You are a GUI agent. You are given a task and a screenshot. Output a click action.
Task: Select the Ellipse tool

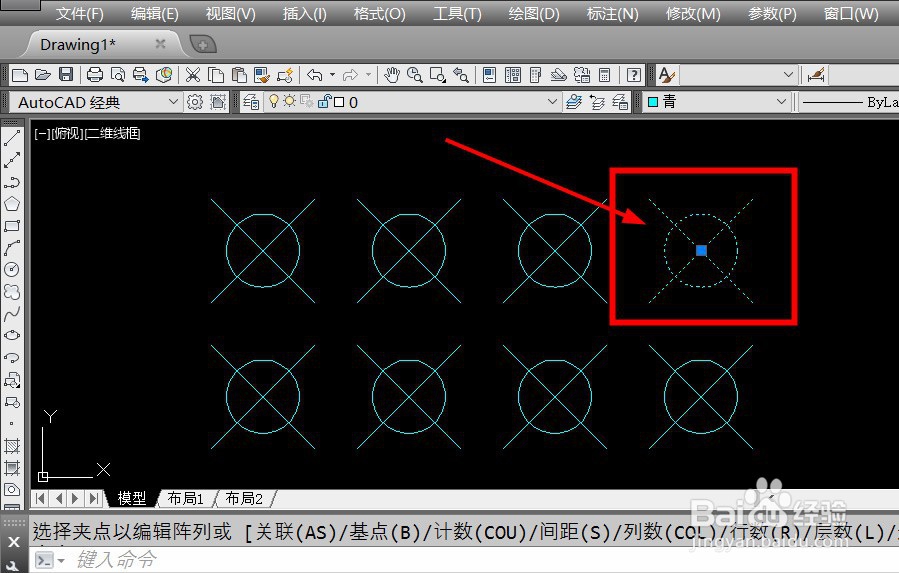[x=12, y=335]
